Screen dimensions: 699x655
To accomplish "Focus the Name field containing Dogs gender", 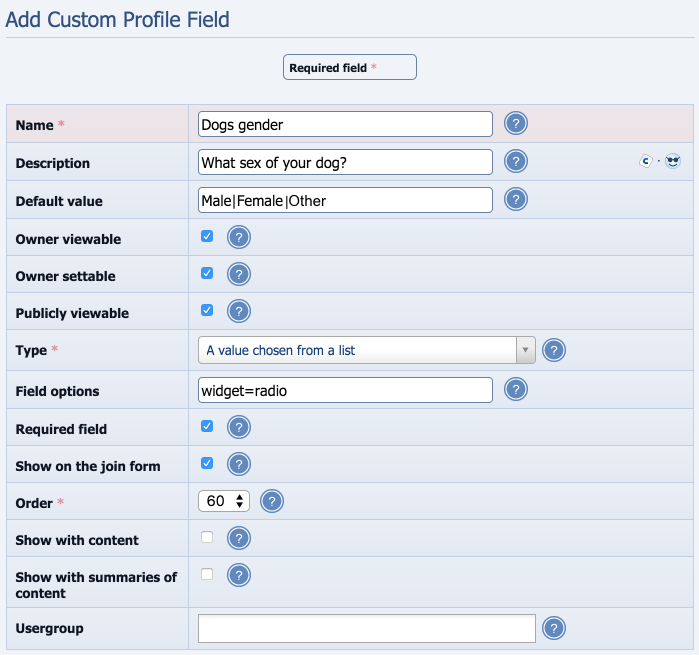I will pyautogui.click(x=345, y=124).
